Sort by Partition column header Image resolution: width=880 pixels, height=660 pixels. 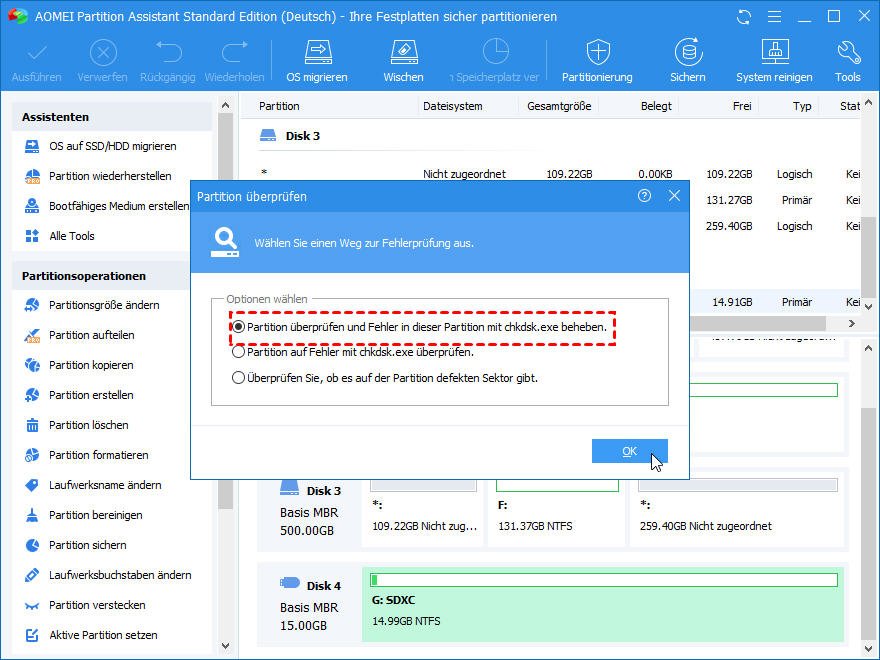279,106
